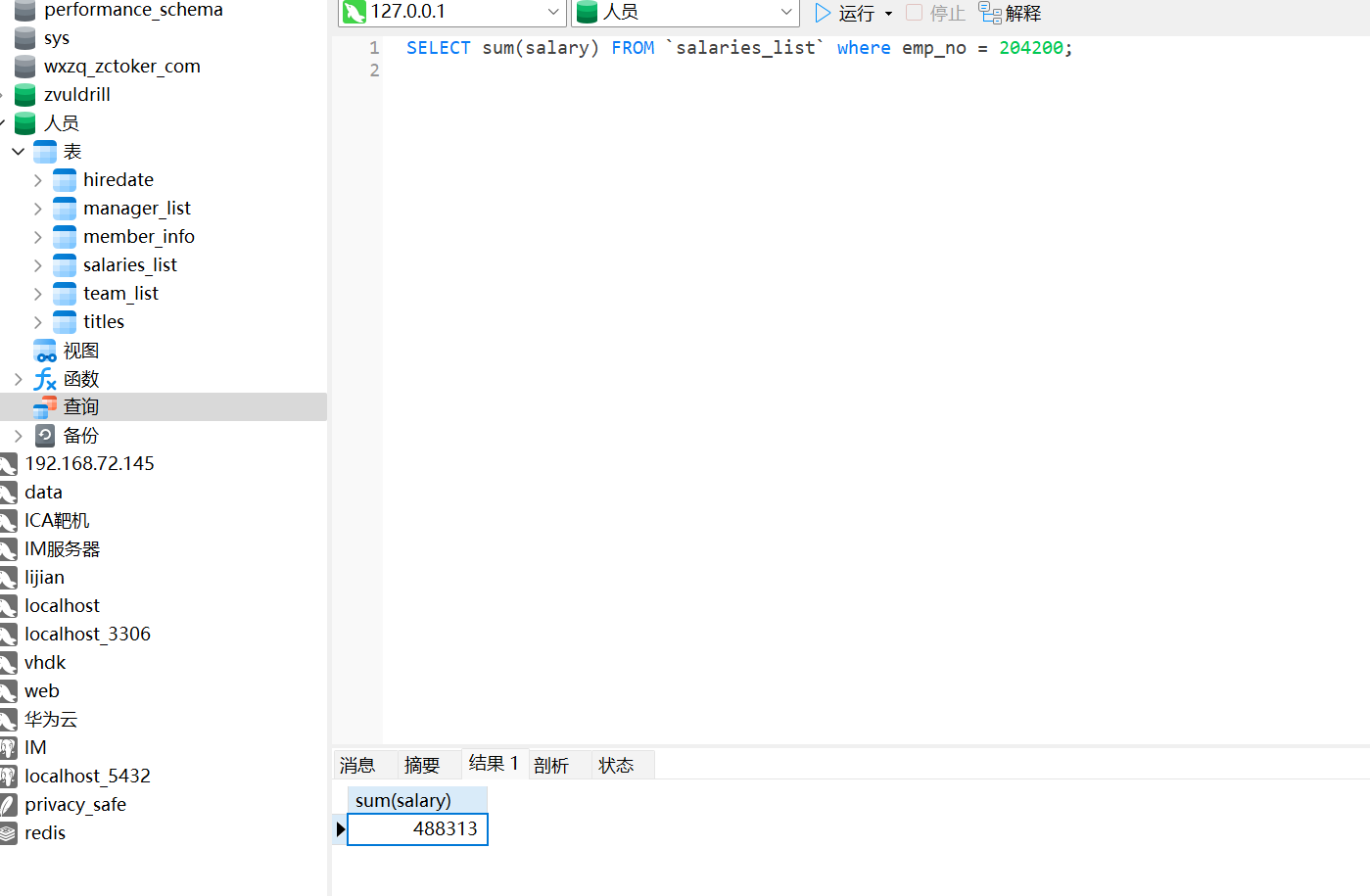Screen dimensions: 1370x896
Task: Click the 停止 stop button
Action: [x=935, y=13]
